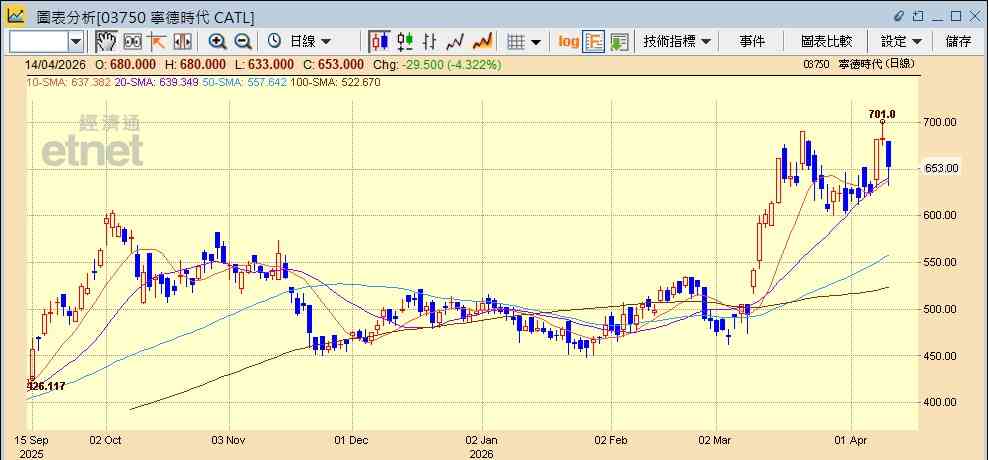Click the 600.00 price axis label

tap(941, 215)
